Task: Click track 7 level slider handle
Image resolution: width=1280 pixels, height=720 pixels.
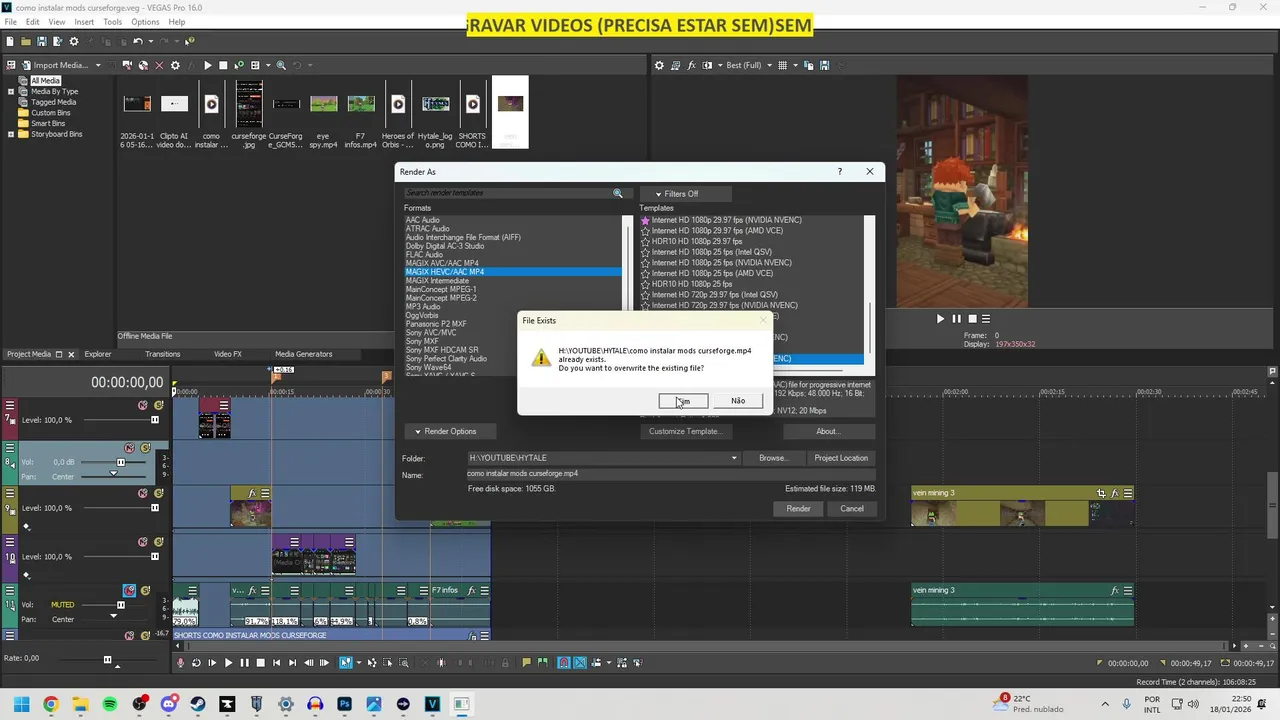Action: [x=155, y=420]
